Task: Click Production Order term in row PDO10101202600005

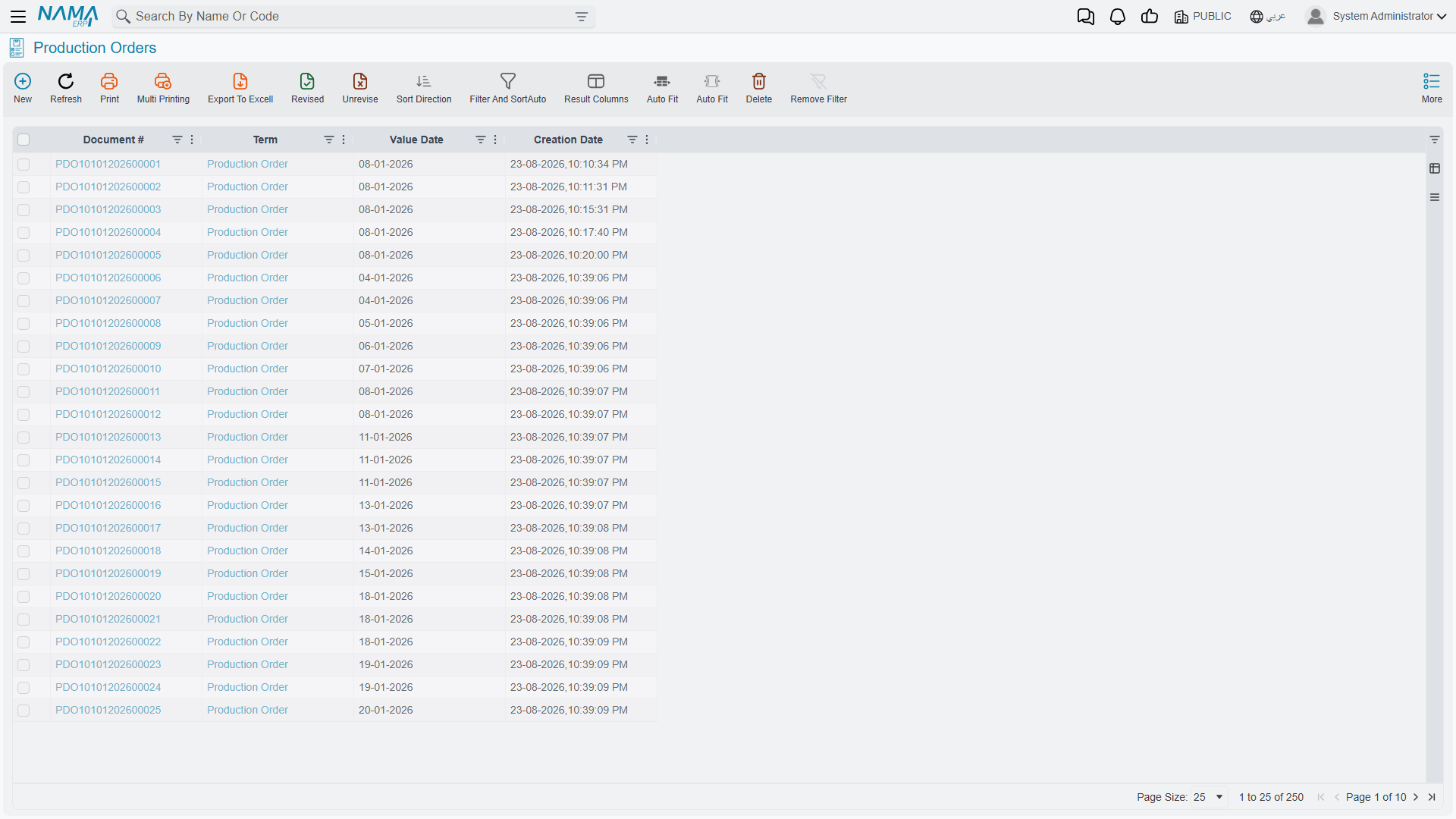Action: (247, 255)
